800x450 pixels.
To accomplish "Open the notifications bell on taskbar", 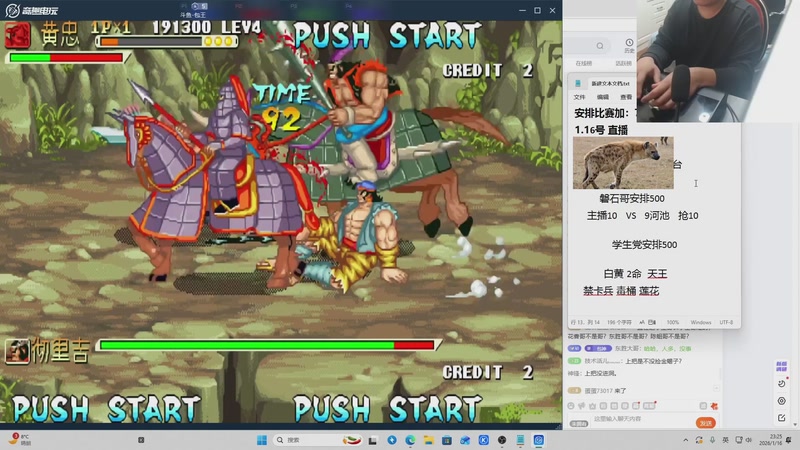I will click(x=789, y=440).
